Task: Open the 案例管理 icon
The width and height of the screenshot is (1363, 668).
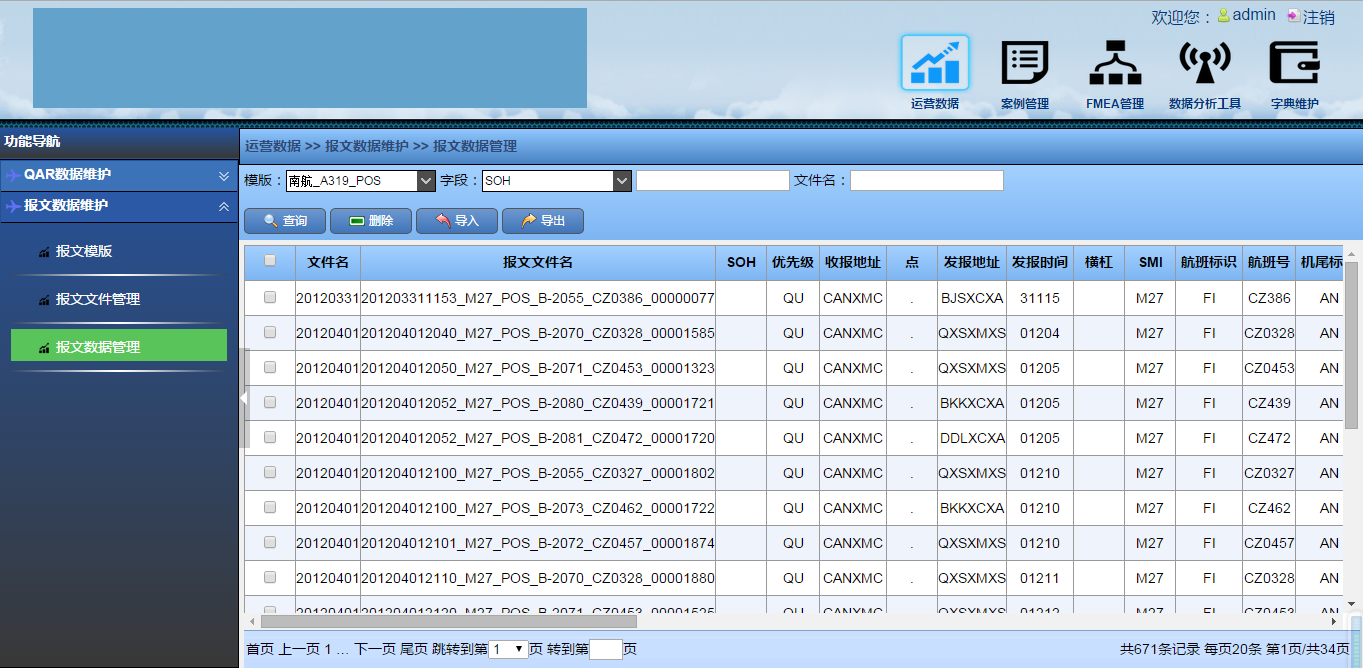Action: pyautogui.click(x=1024, y=63)
